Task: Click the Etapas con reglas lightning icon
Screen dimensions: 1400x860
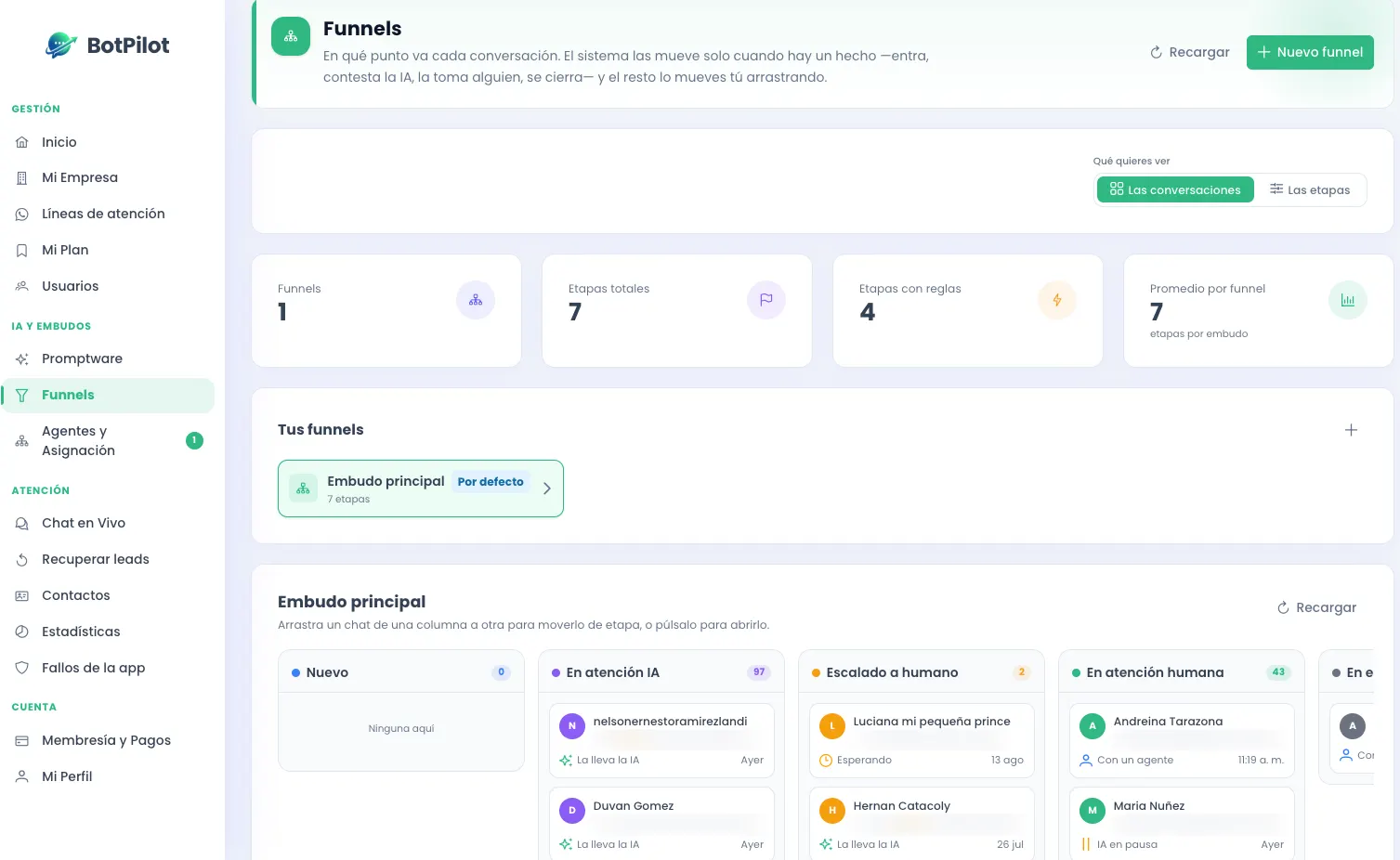Action: 1057,300
